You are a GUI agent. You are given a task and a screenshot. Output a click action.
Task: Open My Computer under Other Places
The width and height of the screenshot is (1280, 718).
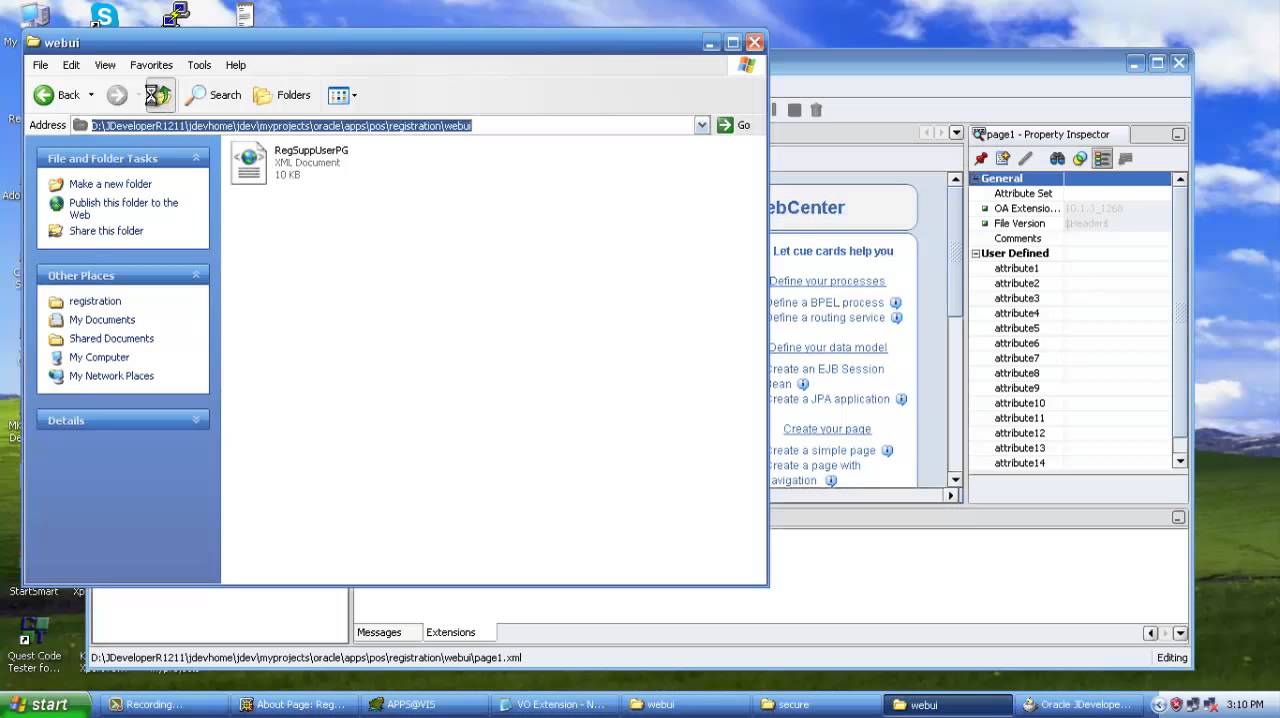[99, 357]
